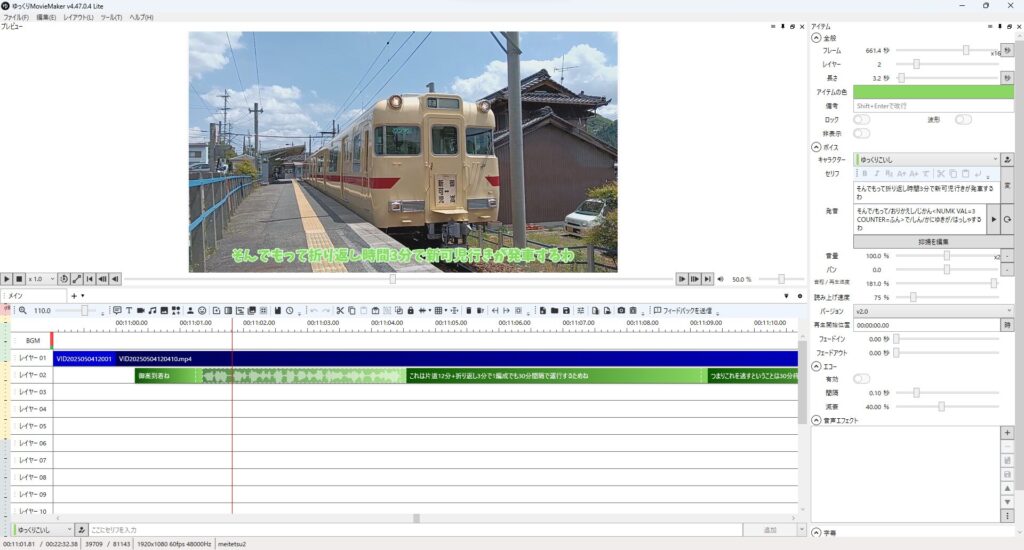Click the magnifier zoom icon on timeline toolbar
The height and width of the screenshot is (550, 1024).
tap(22, 311)
